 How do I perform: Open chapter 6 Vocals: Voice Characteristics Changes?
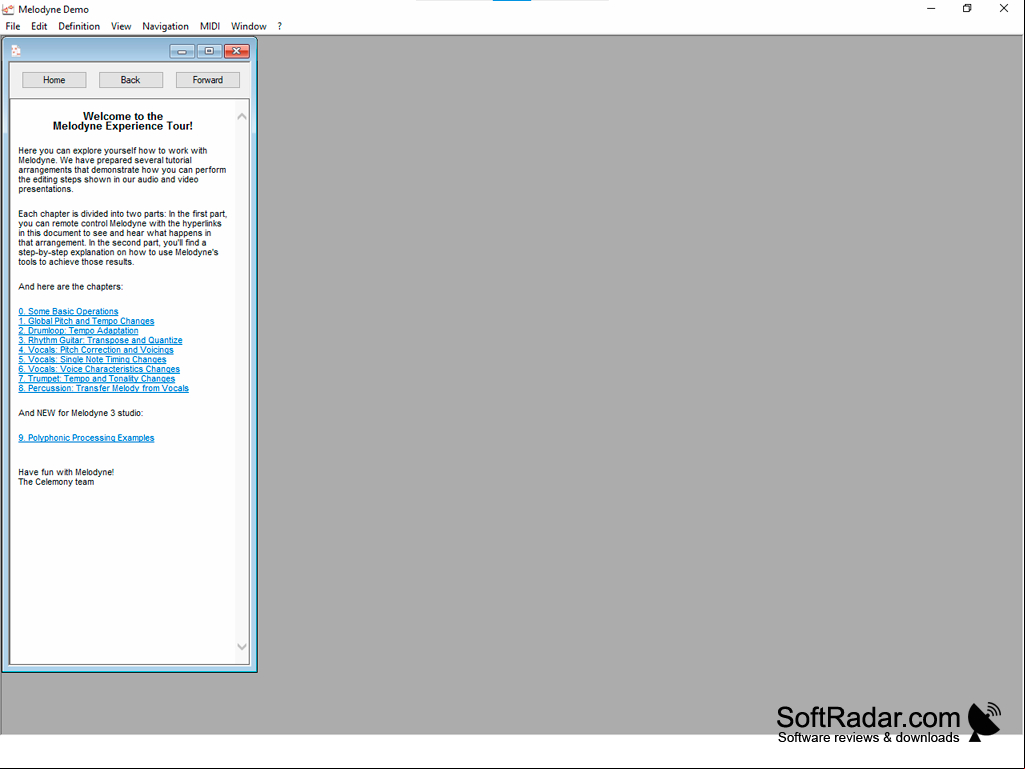(99, 369)
